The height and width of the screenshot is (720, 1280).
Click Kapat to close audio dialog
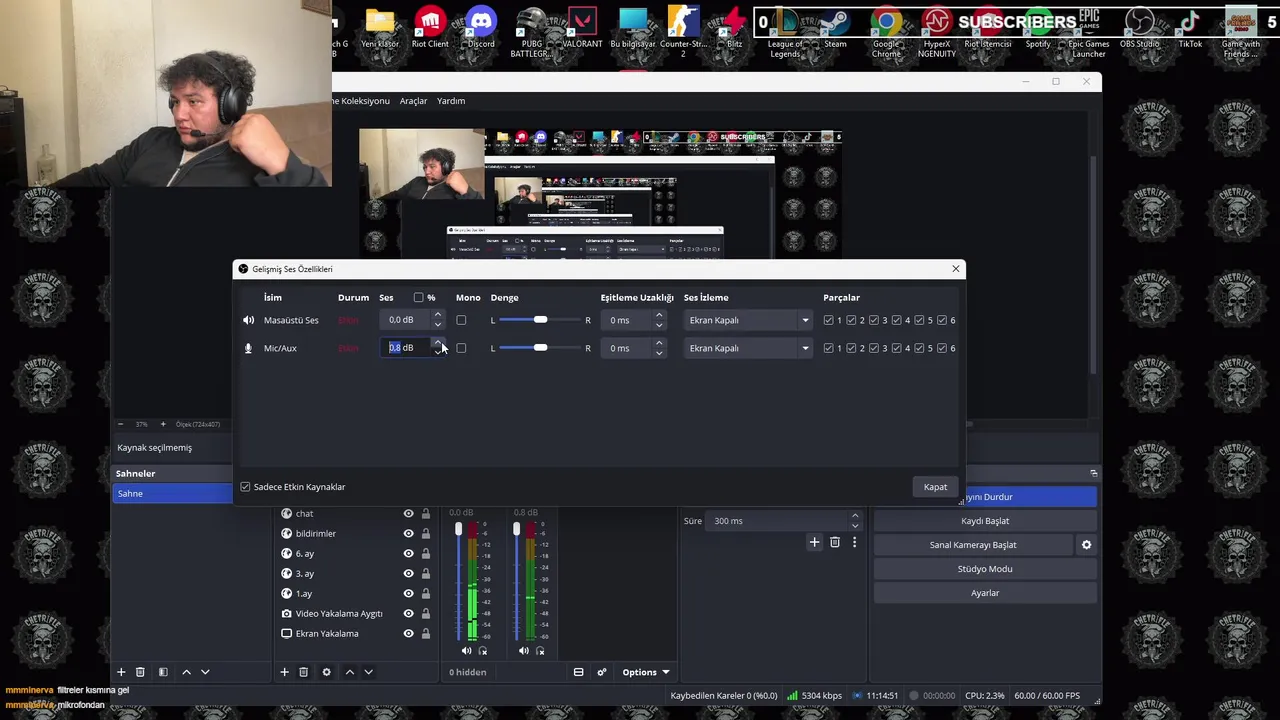[x=935, y=487]
